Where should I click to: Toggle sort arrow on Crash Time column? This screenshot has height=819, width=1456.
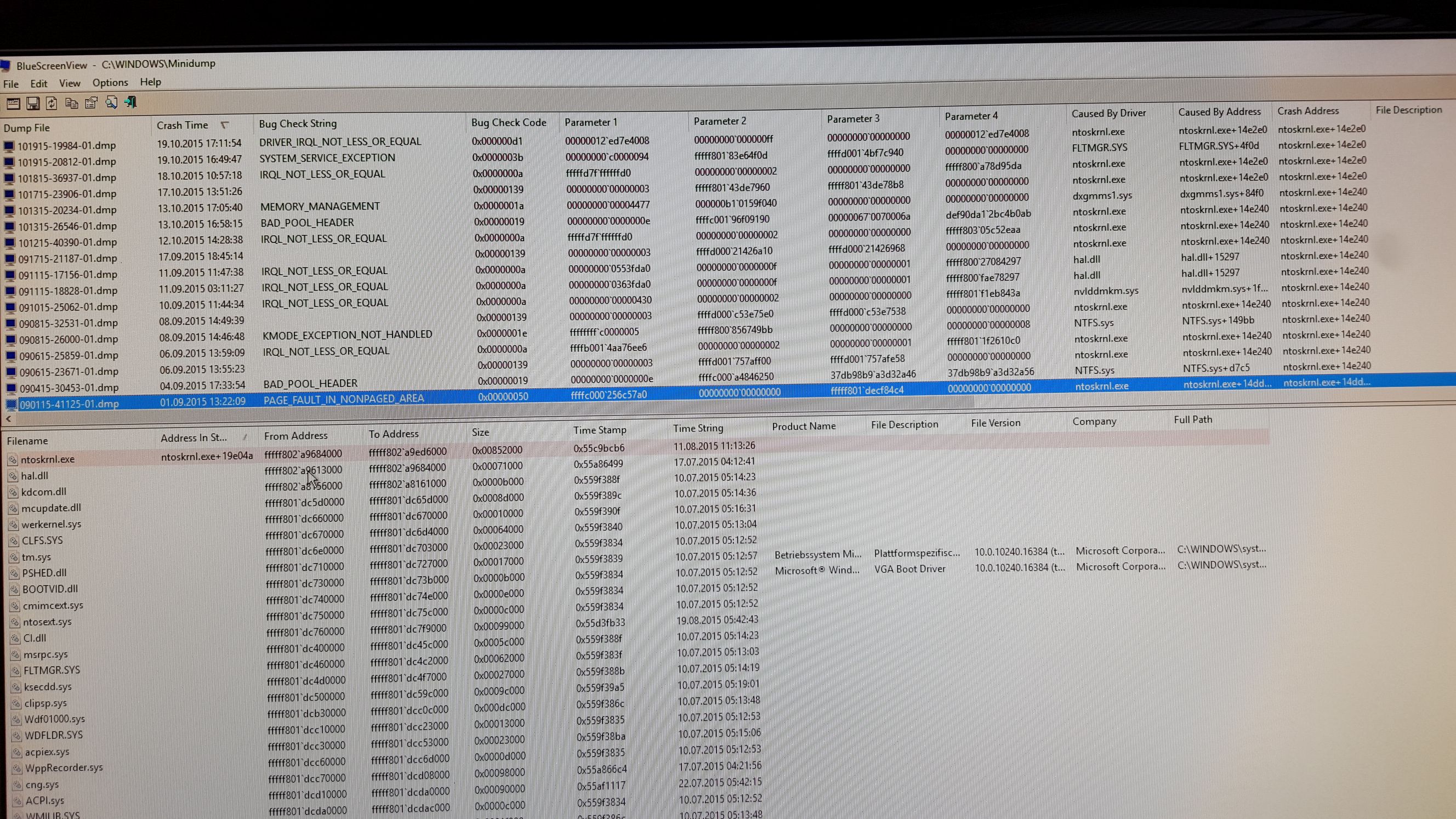(x=225, y=125)
